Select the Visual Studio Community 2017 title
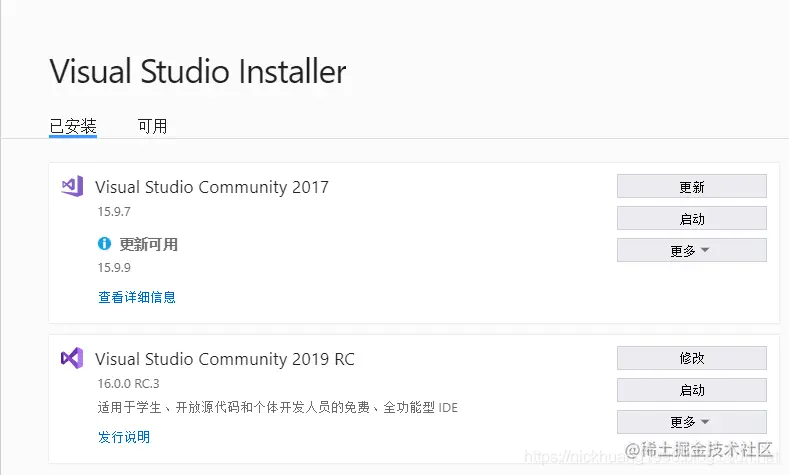Viewport: 789px width, 475px height. pyautogui.click(x=212, y=187)
